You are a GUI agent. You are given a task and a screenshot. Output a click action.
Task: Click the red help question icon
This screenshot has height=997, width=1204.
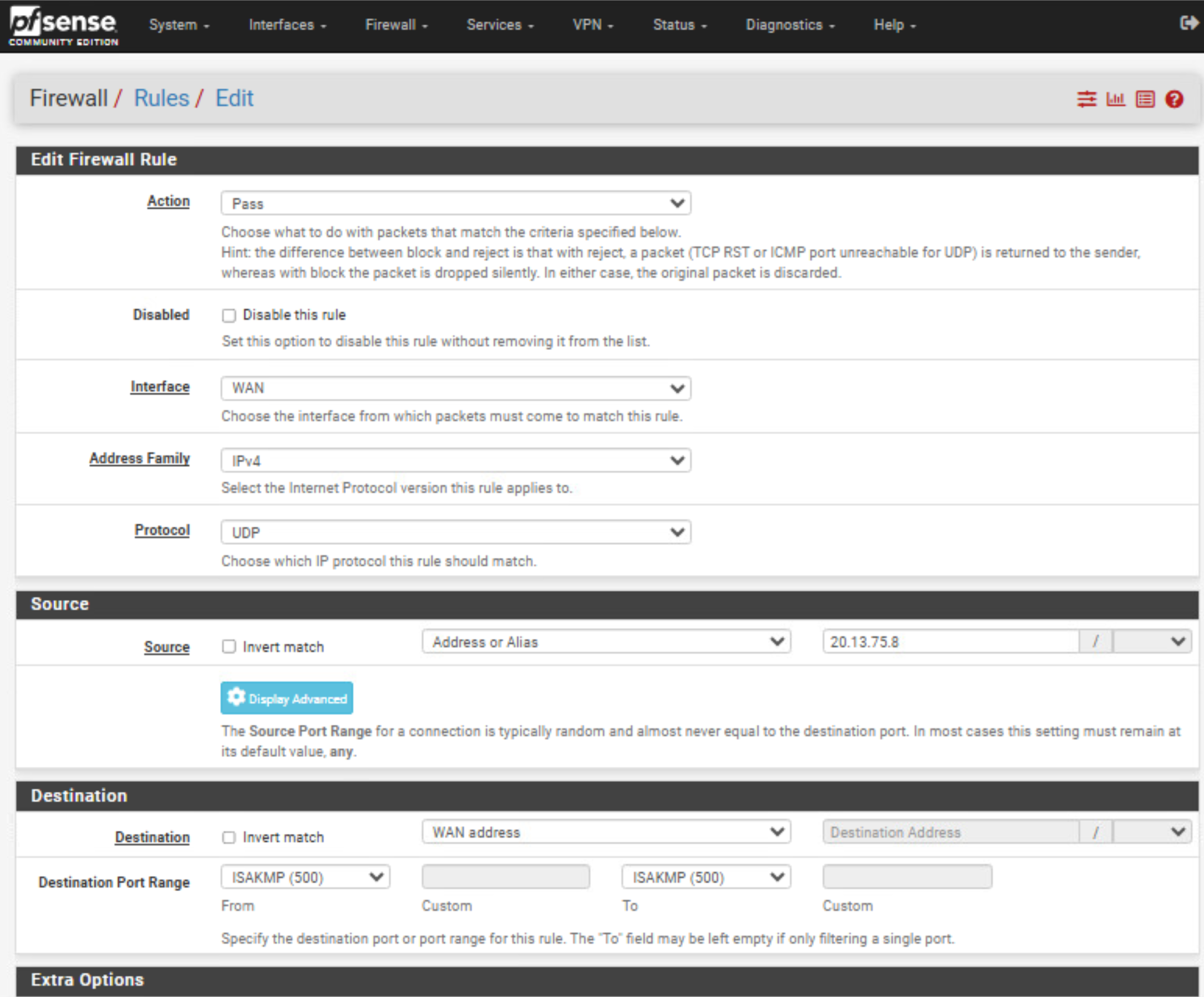1173,99
